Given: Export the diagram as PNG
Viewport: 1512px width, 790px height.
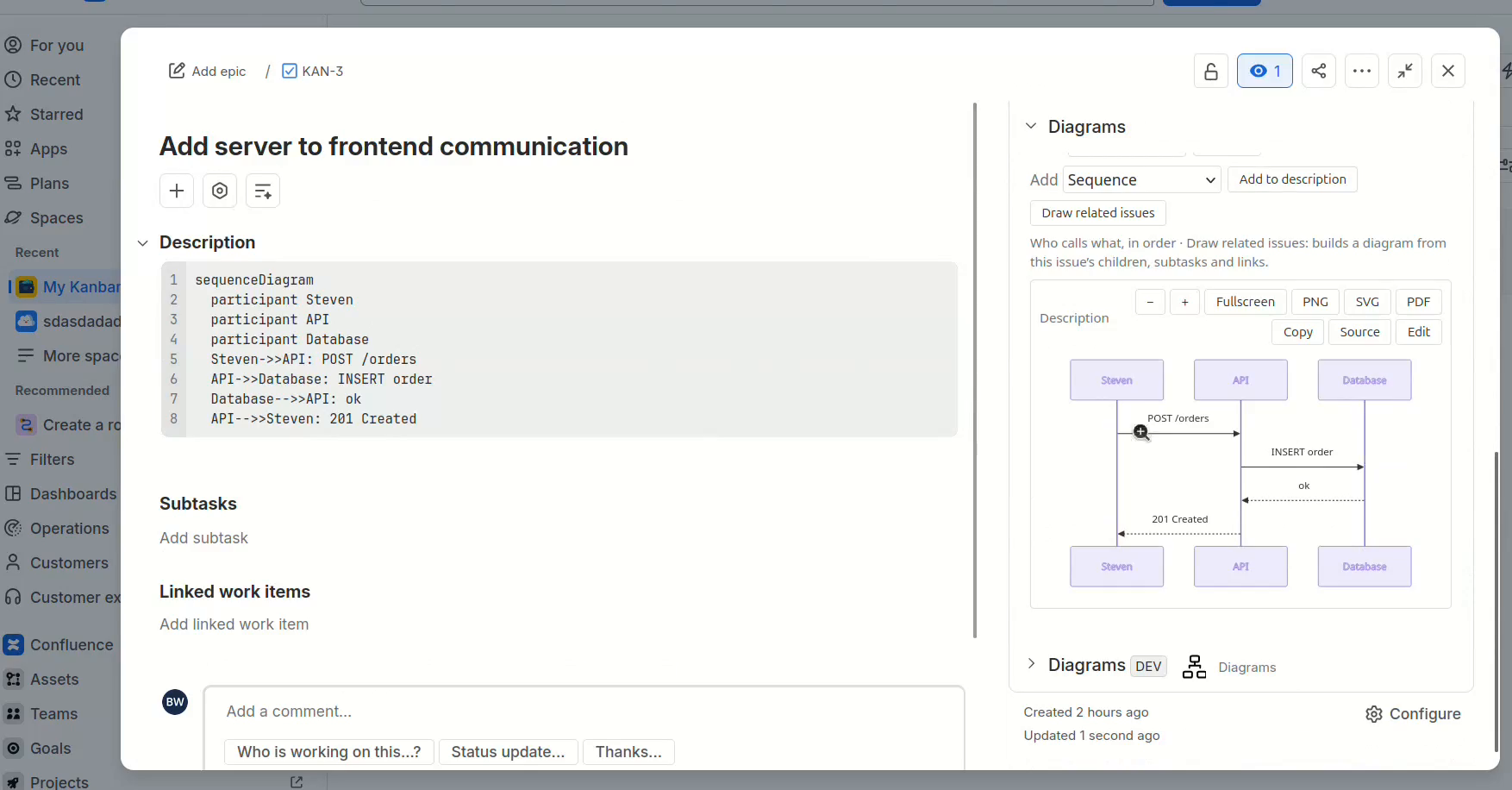Looking at the screenshot, I should (1315, 302).
